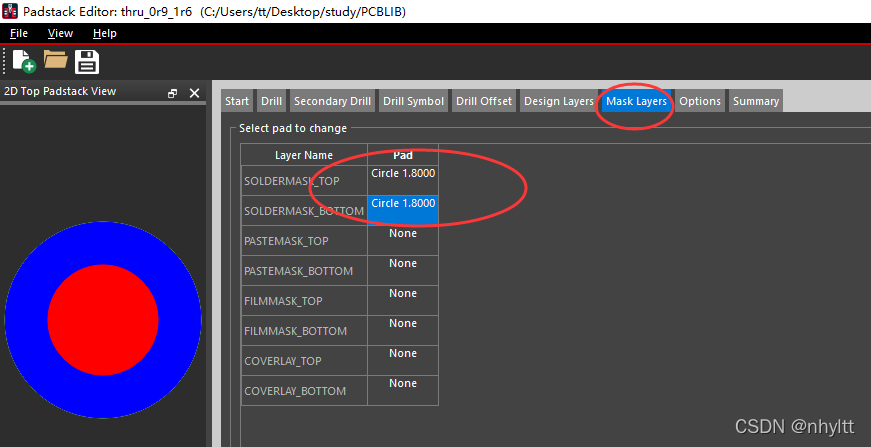Switch to the Start tab

pyautogui.click(x=237, y=101)
